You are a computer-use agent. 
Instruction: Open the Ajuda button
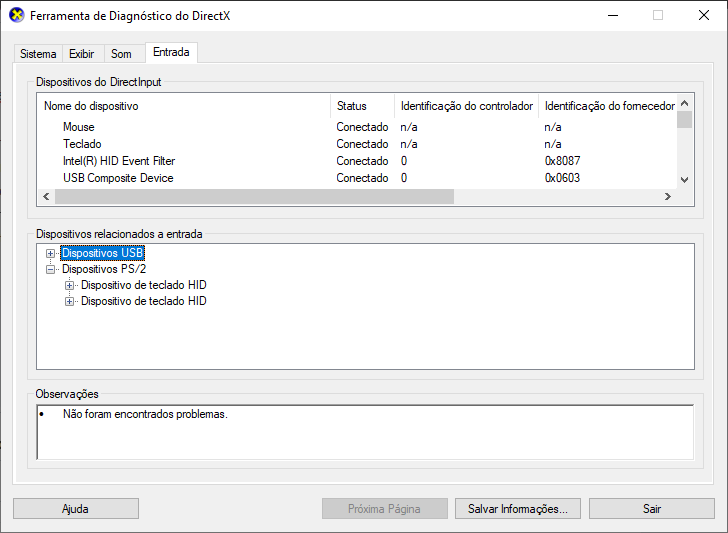tap(76, 508)
